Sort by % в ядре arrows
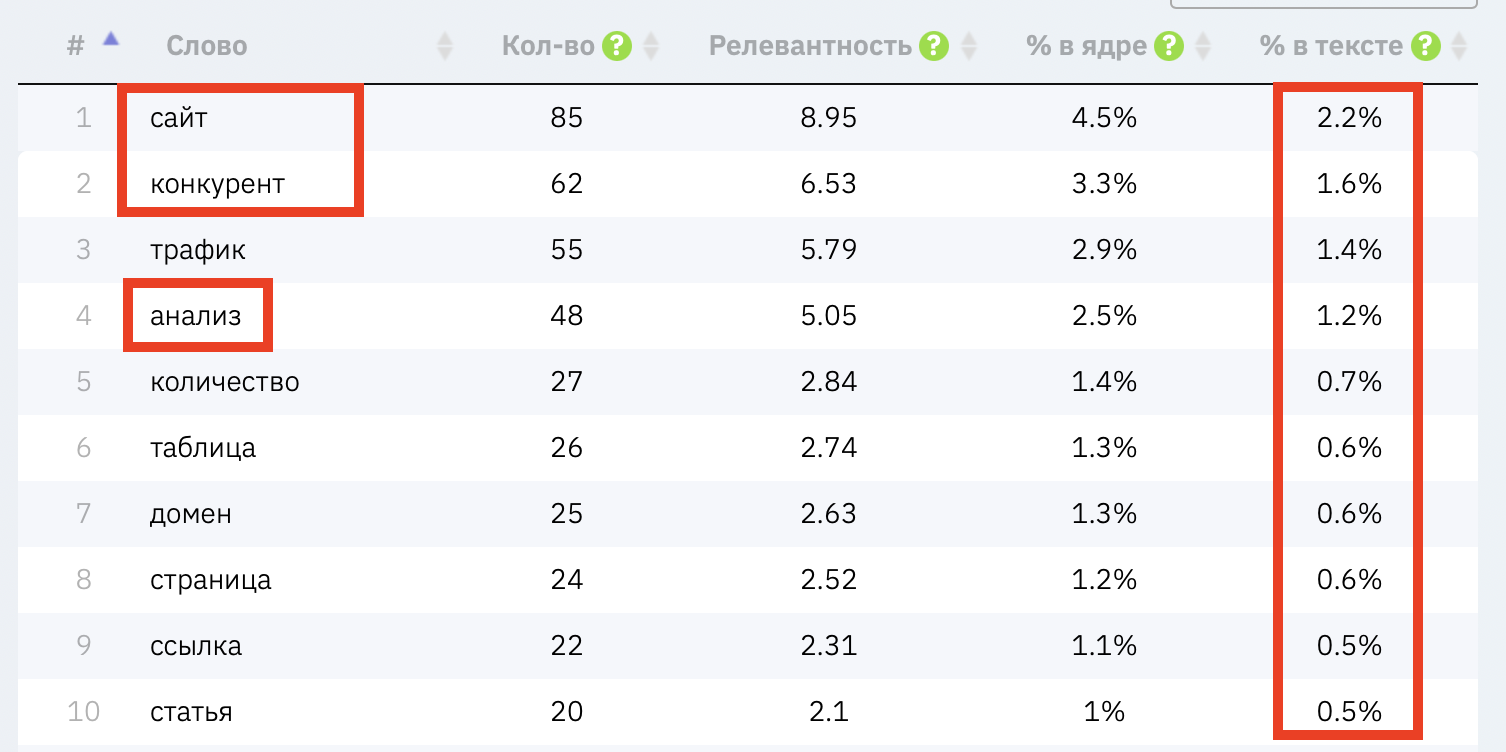 coord(1203,46)
